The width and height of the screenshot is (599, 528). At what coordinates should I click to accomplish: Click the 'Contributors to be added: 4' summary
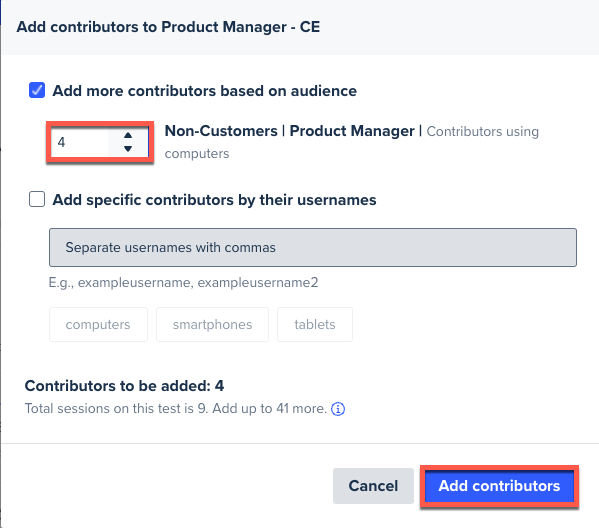click(x=124, y=386)
